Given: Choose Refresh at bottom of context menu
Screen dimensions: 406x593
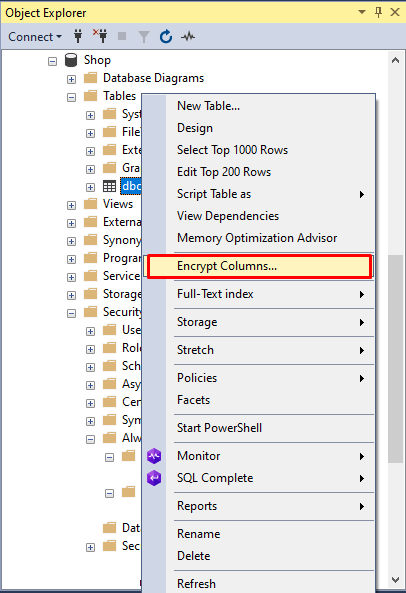Looking at the screenshot, I should tap(270, 584).
